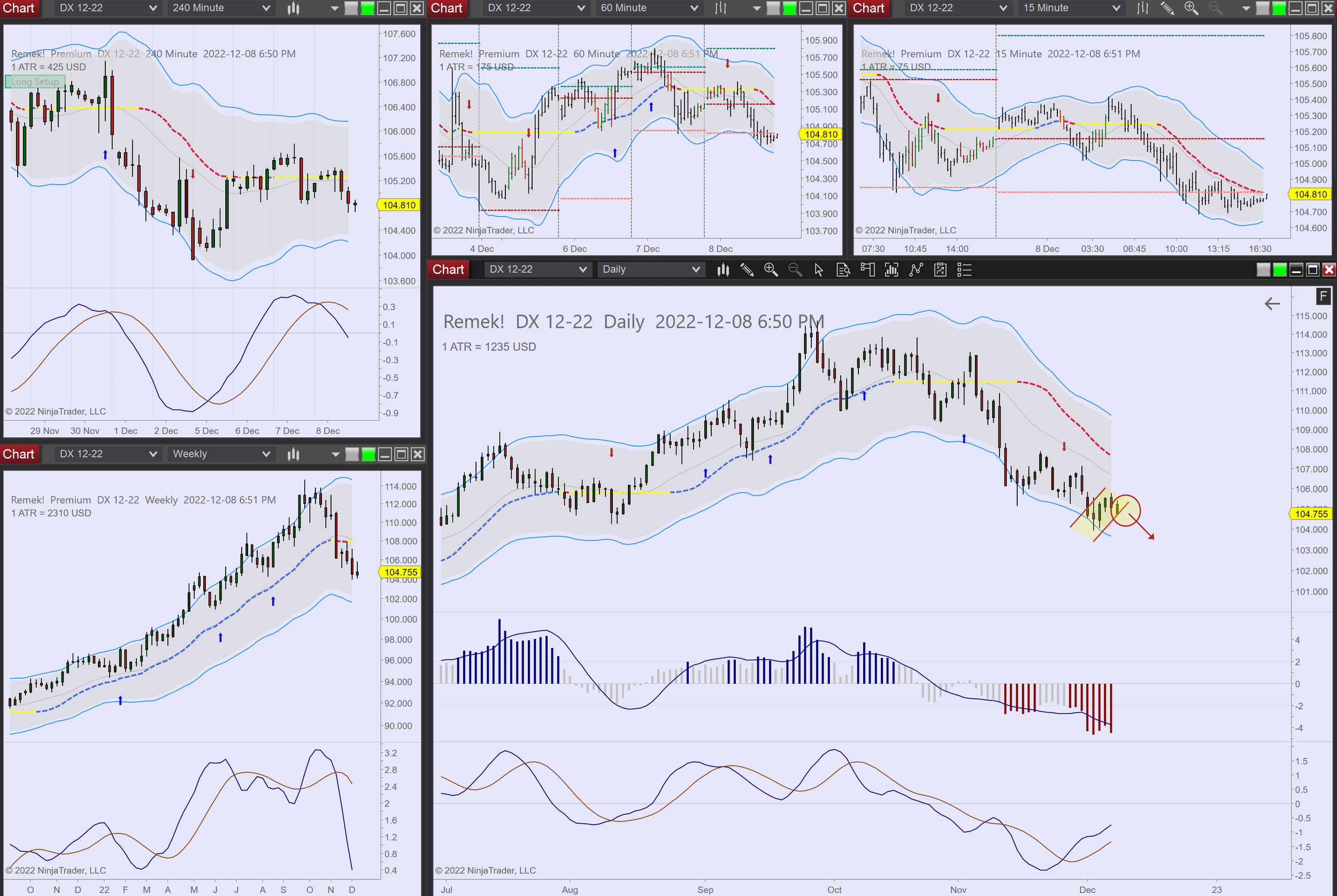Toggle green link square on Weekly chart

point(368,454)
